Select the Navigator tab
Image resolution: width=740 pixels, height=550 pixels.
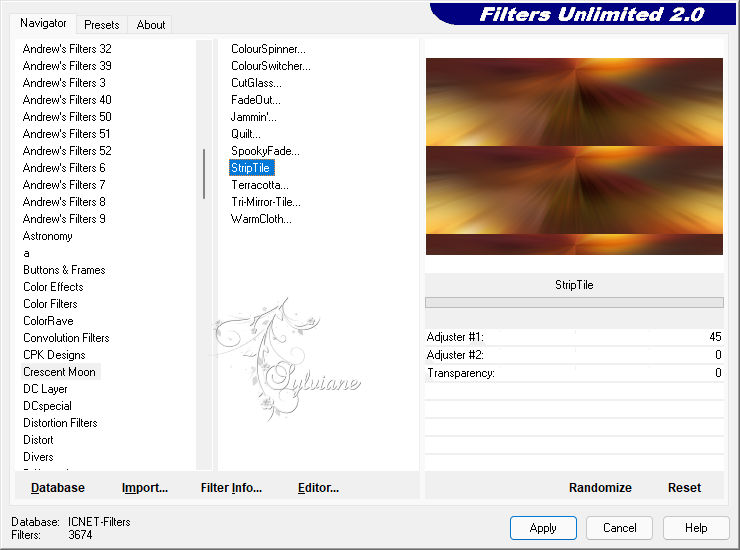(43, 23)
